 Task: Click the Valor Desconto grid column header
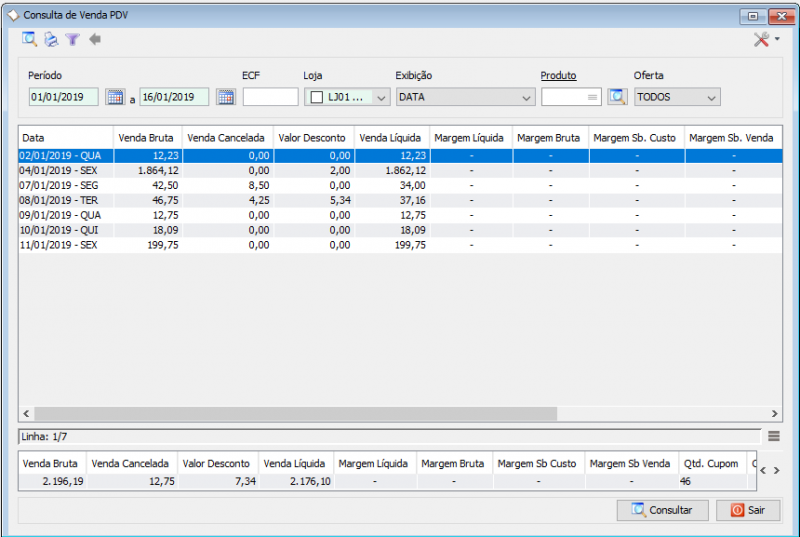point(314,138)
